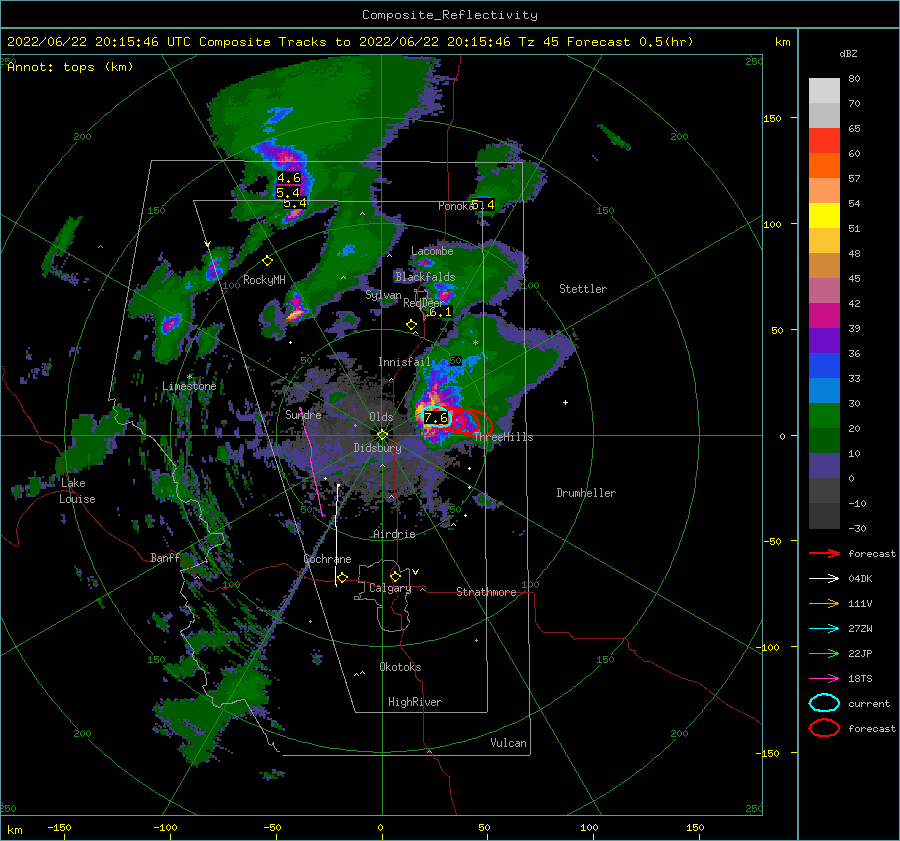Click the Drumheller city label
The image size is (900, 841).
pyautogui.click(x=586, y=493)
